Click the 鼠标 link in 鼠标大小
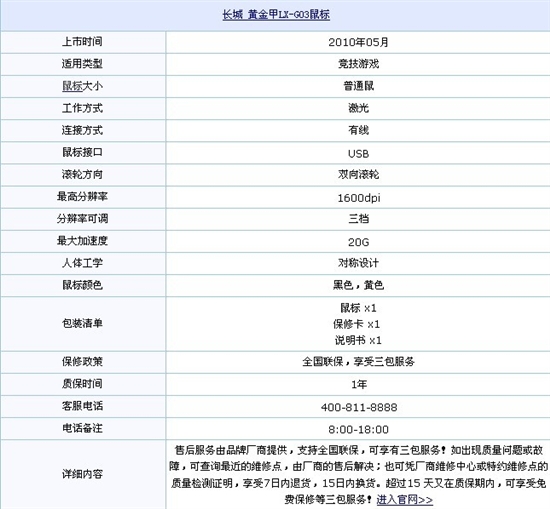 (x=72, y=86)
